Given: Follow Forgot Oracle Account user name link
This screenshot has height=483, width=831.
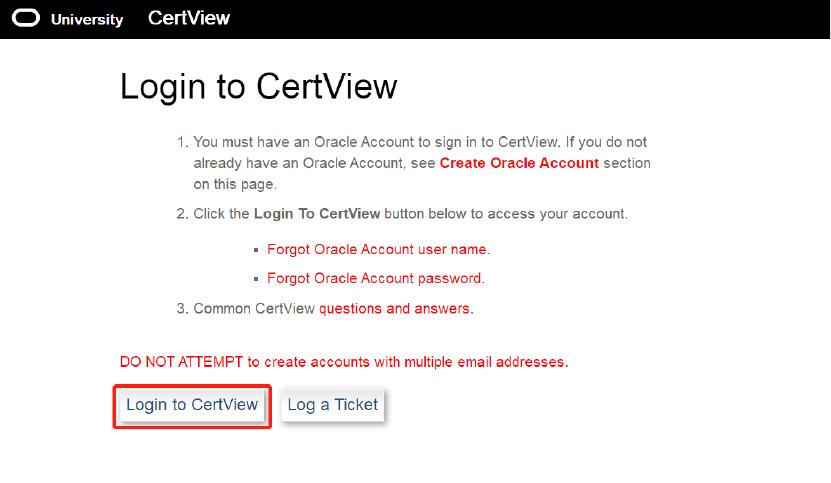Looking at the screenshot, I should [378, 250].
